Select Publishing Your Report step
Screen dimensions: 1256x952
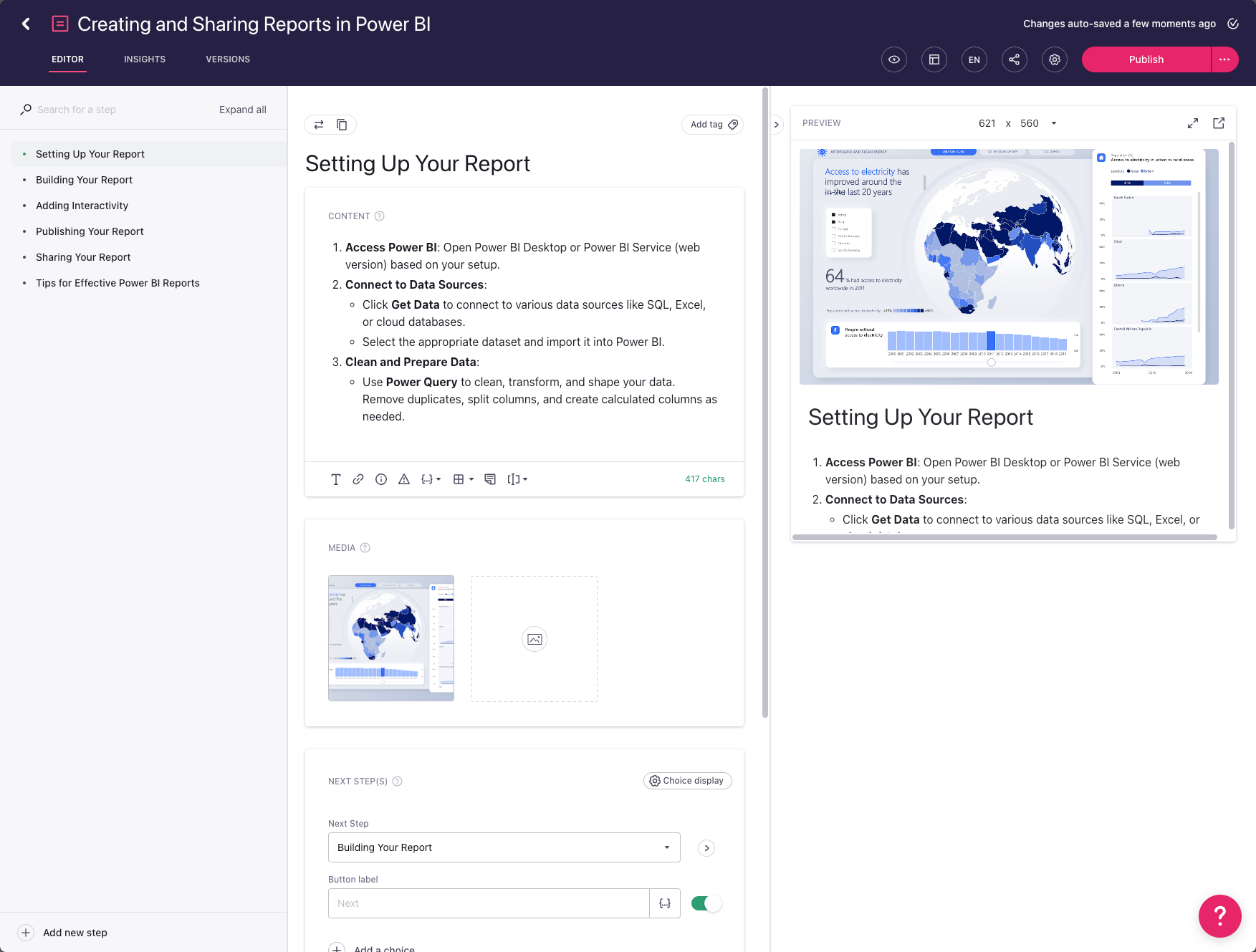pos(149,231)
